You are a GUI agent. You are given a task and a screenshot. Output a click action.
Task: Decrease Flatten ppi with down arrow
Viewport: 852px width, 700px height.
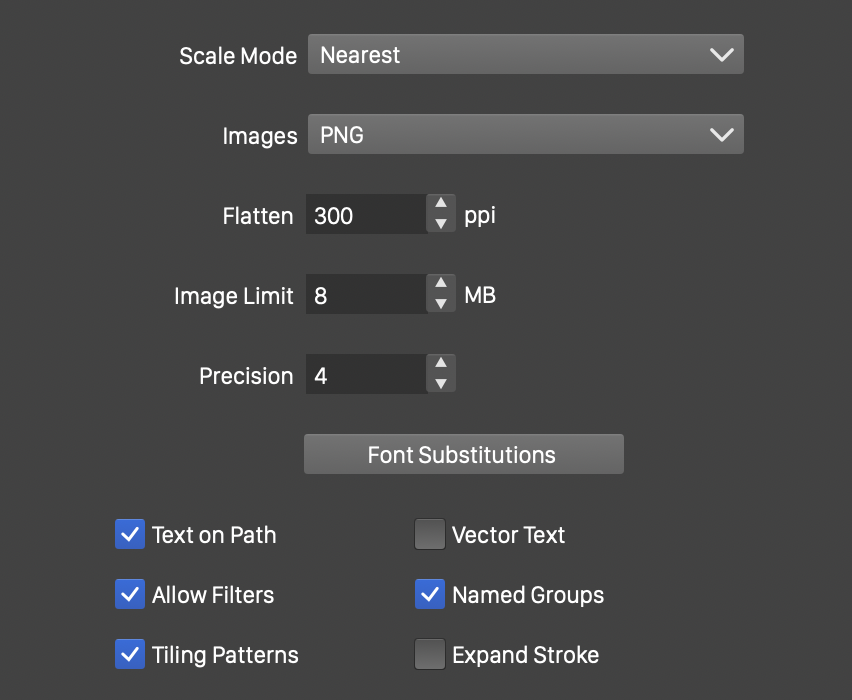point(441,224)
